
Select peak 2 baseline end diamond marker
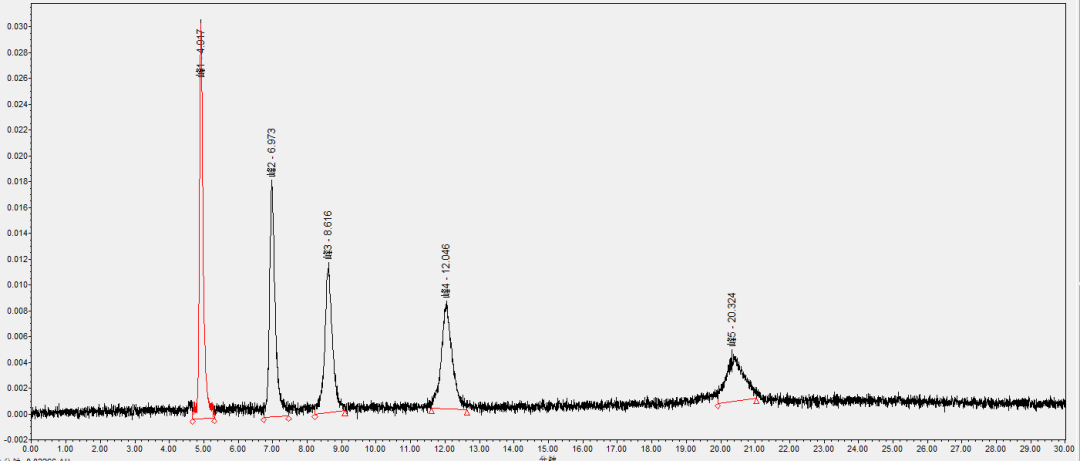tap(289, 418)
